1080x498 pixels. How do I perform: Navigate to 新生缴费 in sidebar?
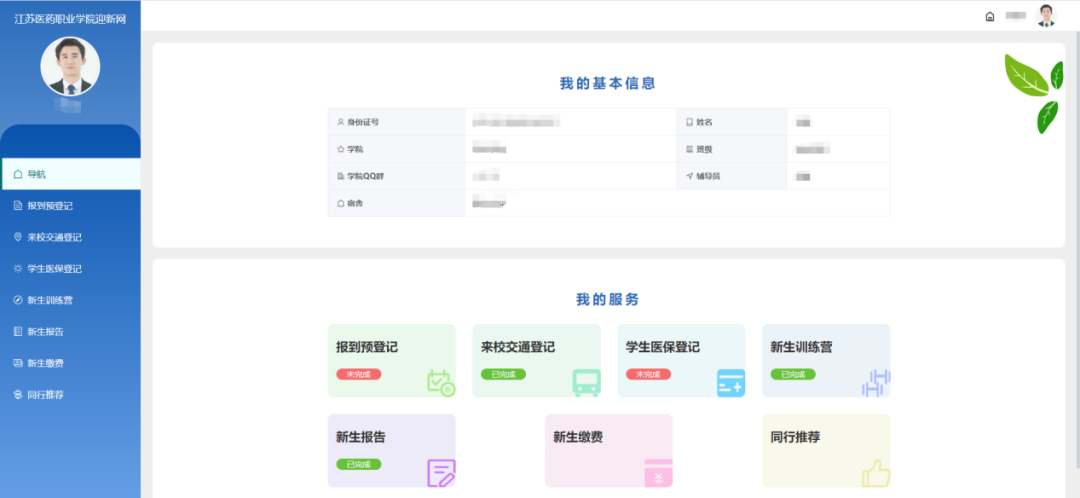[x=45, y=363]
